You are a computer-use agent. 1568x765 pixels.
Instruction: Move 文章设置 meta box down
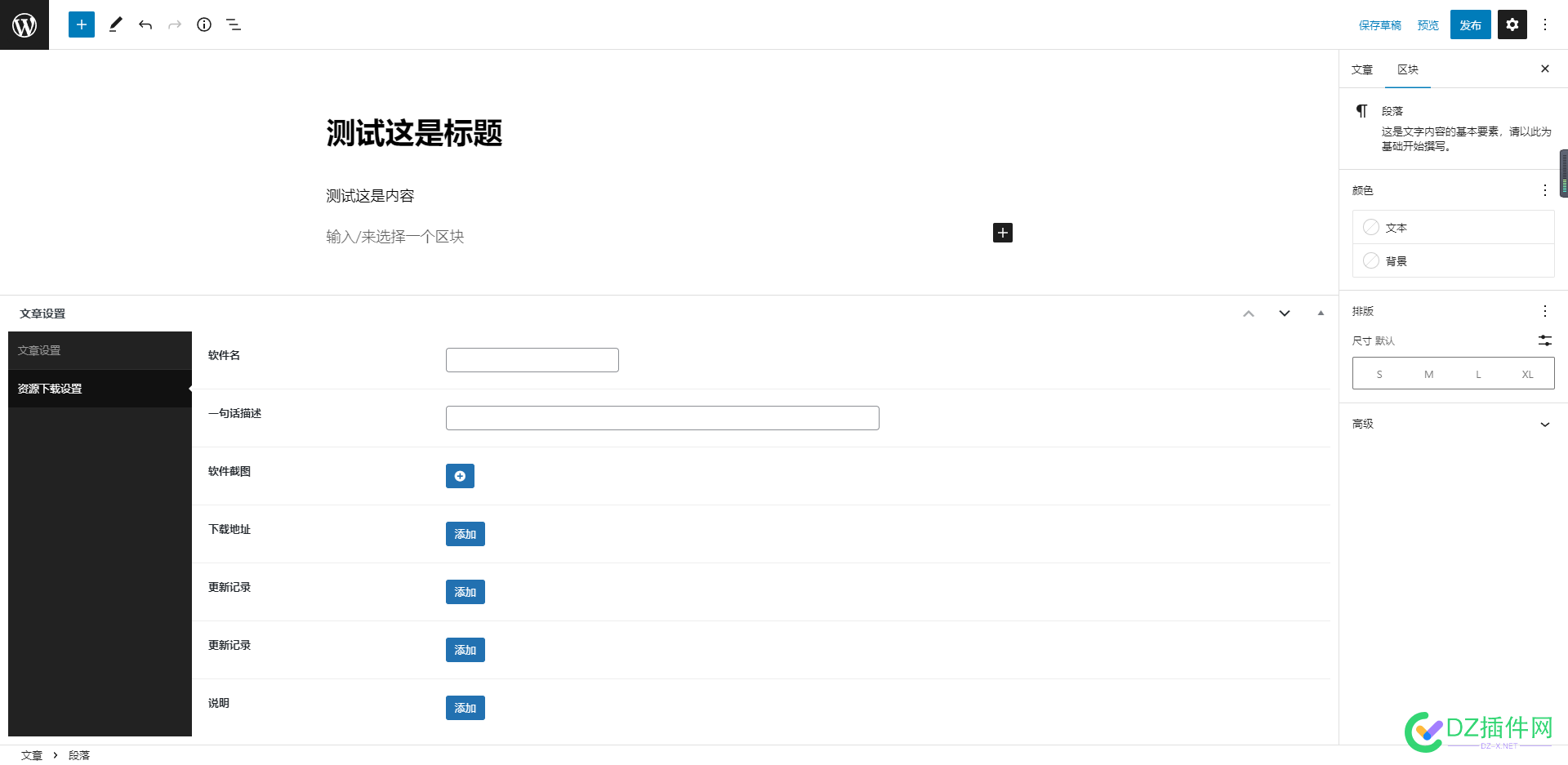point(1285,314)
